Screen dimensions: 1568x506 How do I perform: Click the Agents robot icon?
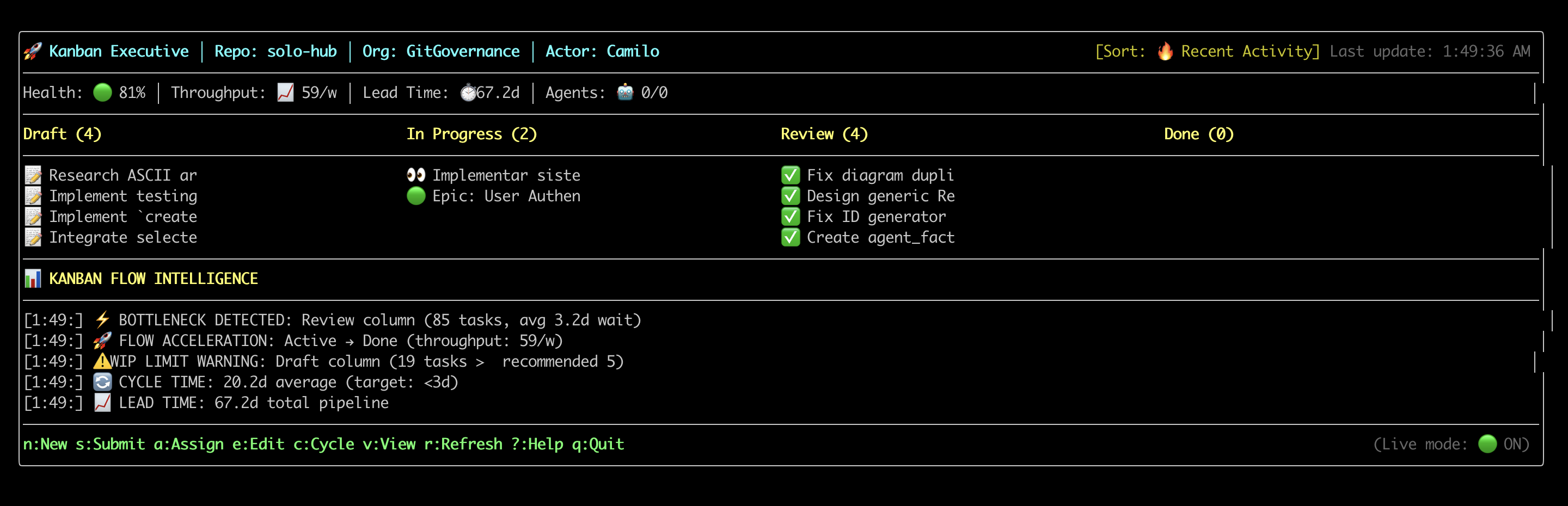point(625,92)
